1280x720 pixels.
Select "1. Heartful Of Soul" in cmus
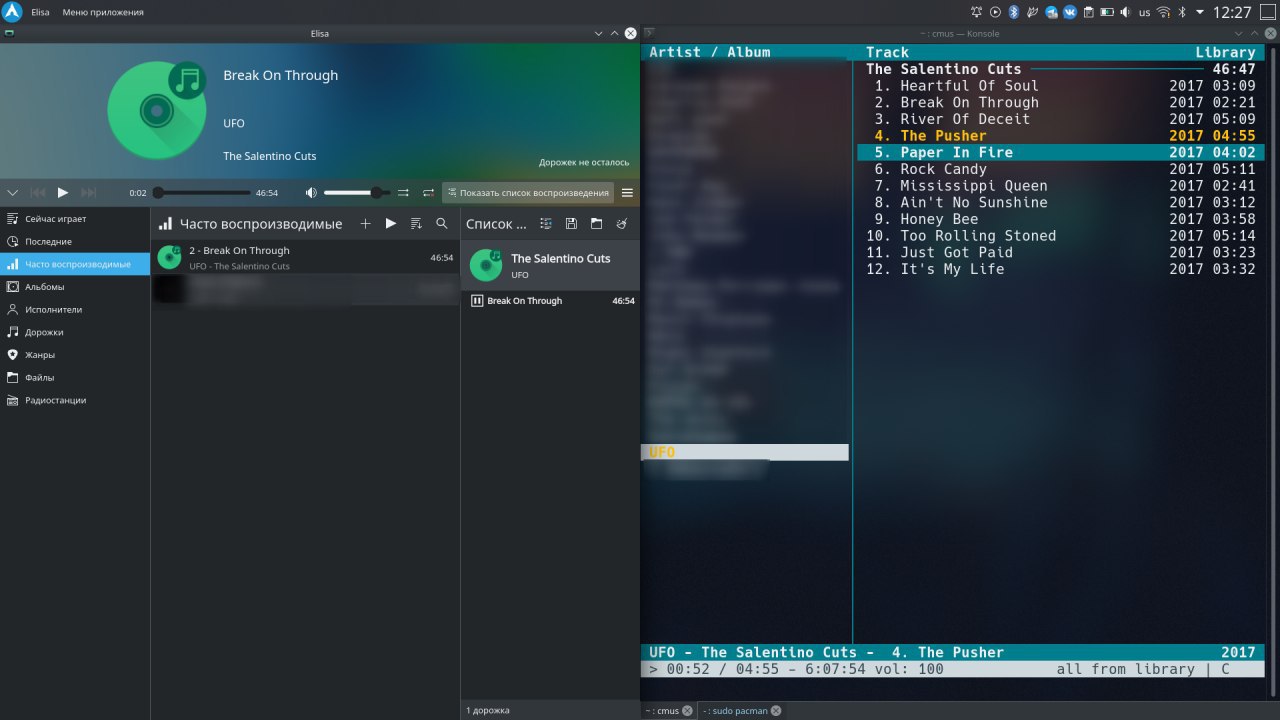coord(1061,86)
